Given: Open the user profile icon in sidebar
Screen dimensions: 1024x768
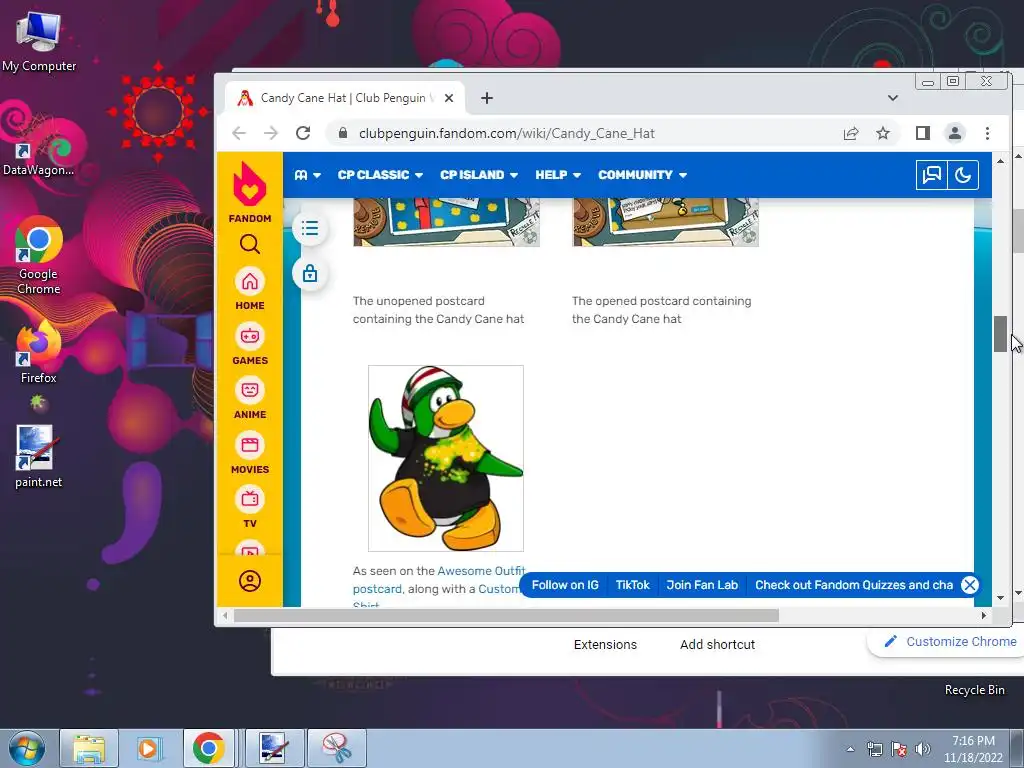Looking at the screenshot, I should tap(249, 581).
